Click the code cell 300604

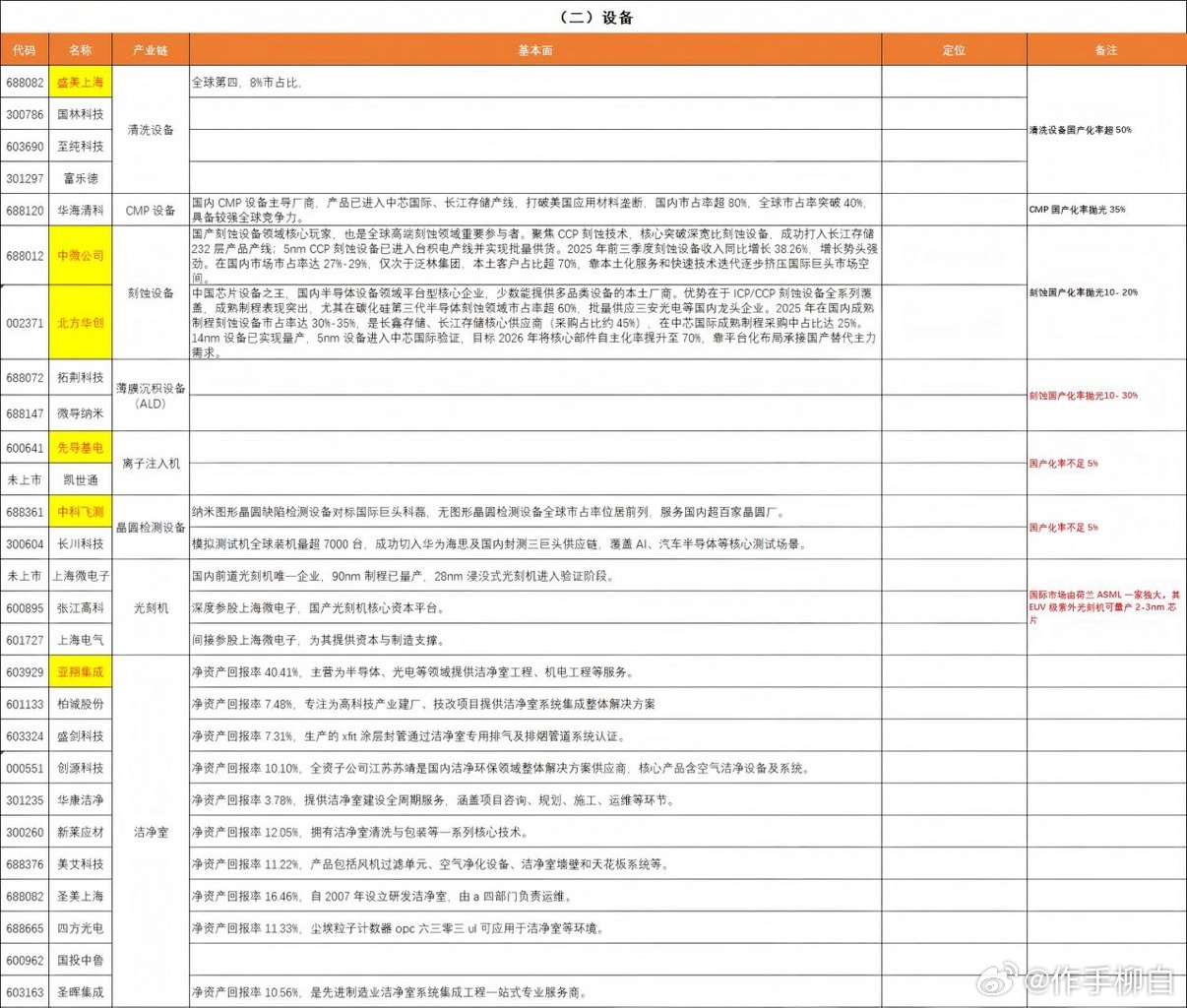point(25,543)
